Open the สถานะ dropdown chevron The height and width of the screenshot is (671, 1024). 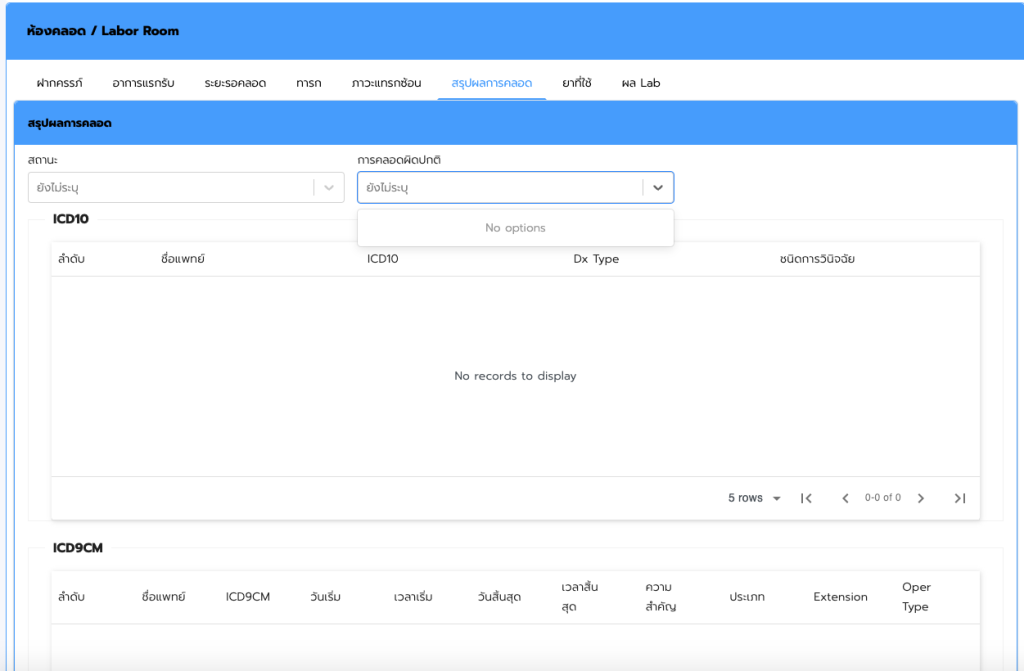pyautogui.click(x=329, y=188)
